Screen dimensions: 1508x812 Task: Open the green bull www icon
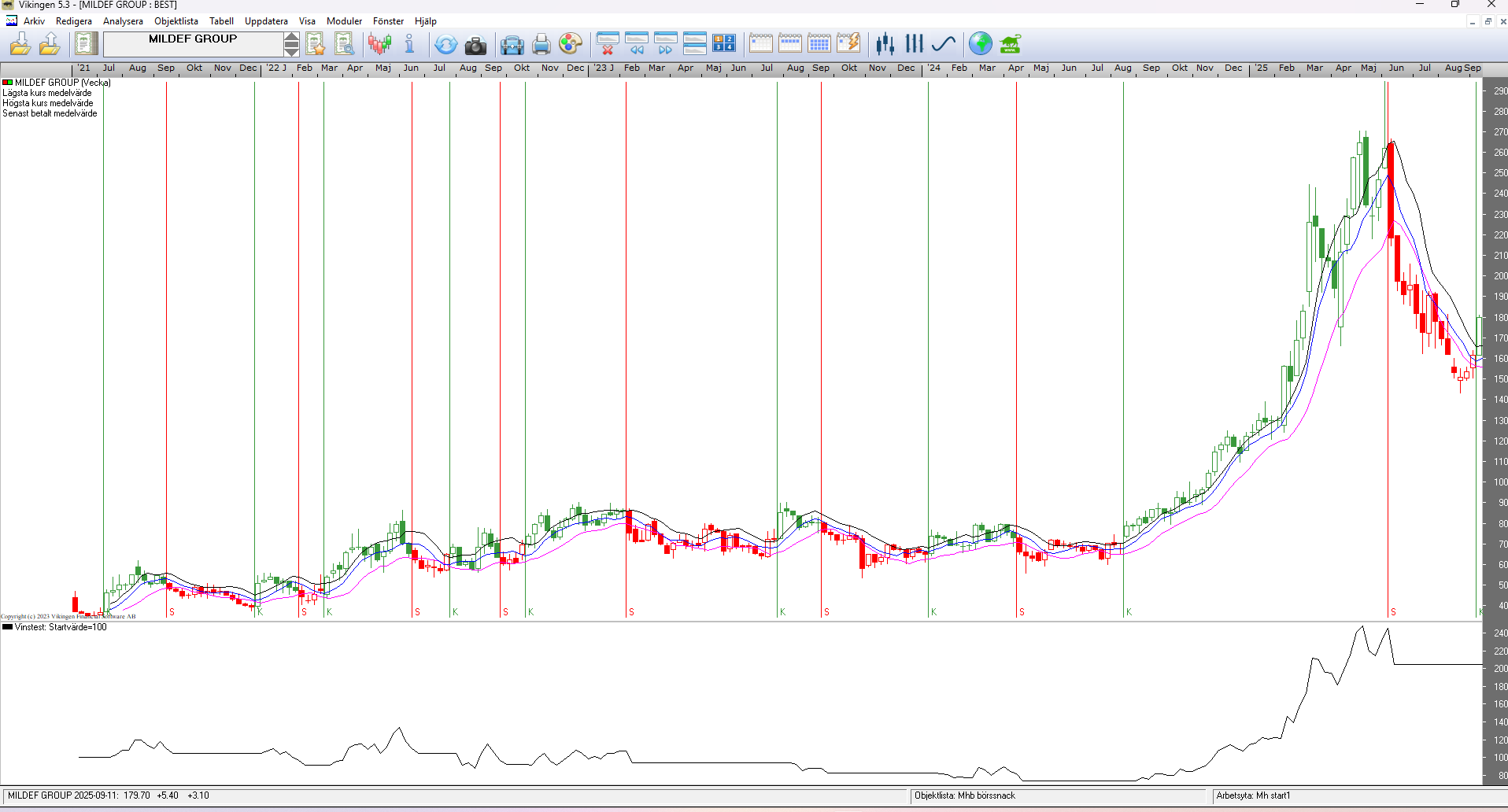1011,44
